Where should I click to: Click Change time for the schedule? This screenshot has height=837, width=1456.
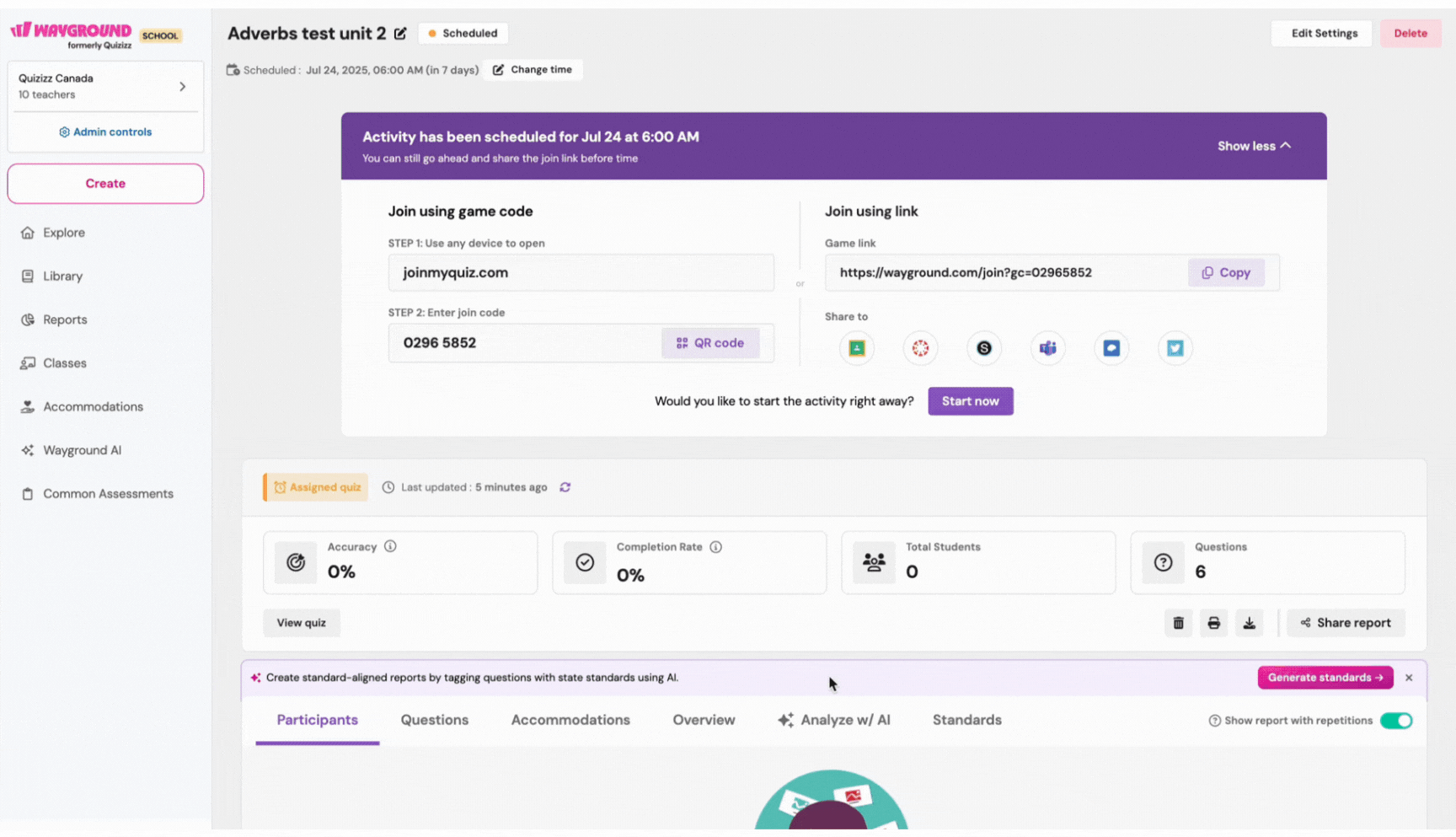click(x=533, y=70)
